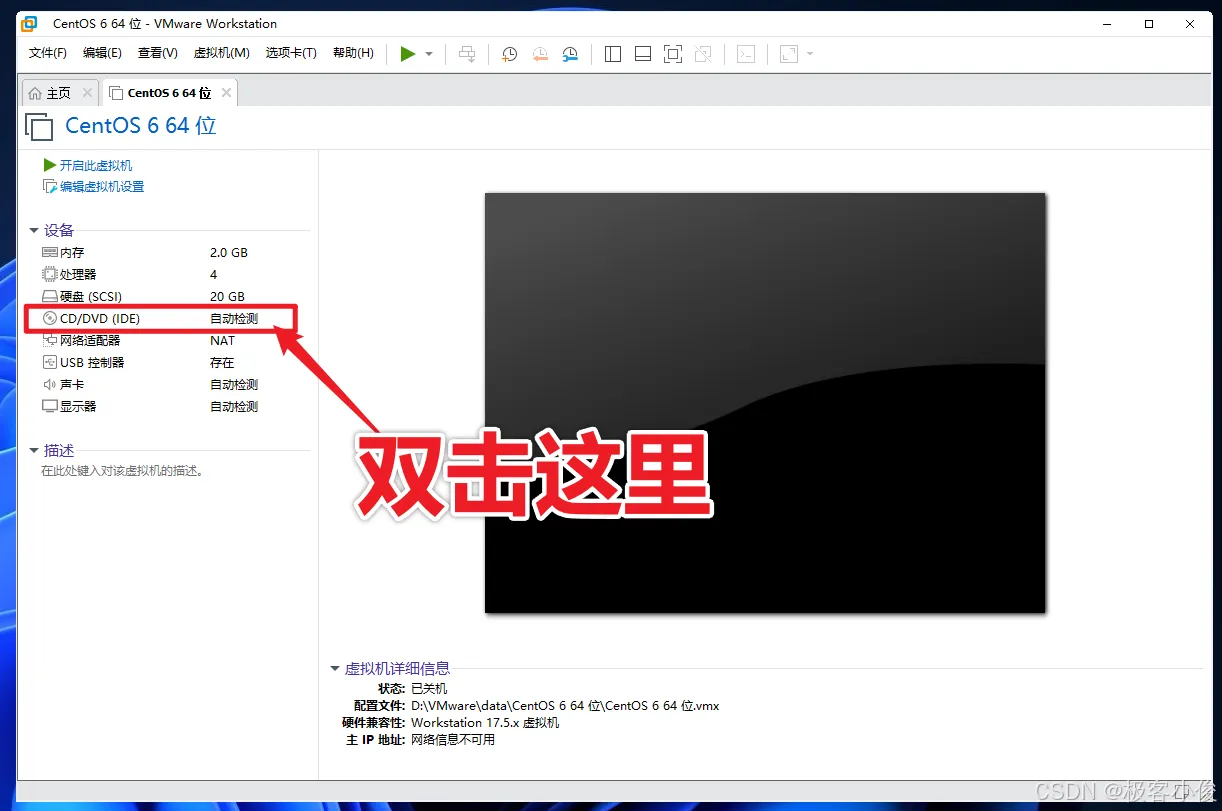Send Ctrl+Alt+Del to the virtual machine
Viewport: 1222px width, 811px height.
[467, 54]
